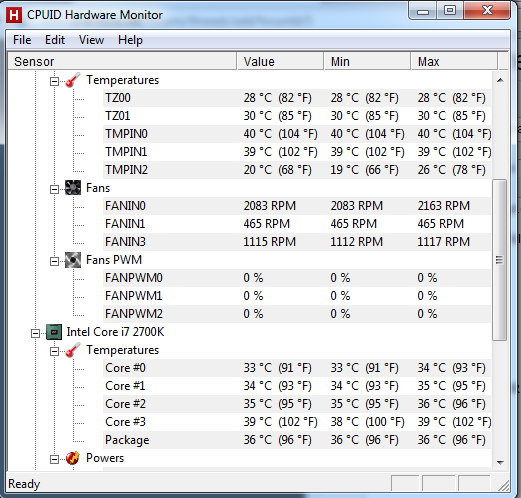Screen dimensions: 521x498
Task: Click the 1115 RPM value of FANIN3
Action: [269, 242]
